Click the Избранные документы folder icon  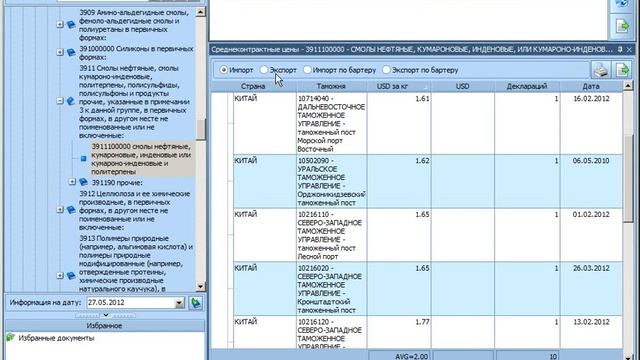pyautogui.click(x=10, y=338)
